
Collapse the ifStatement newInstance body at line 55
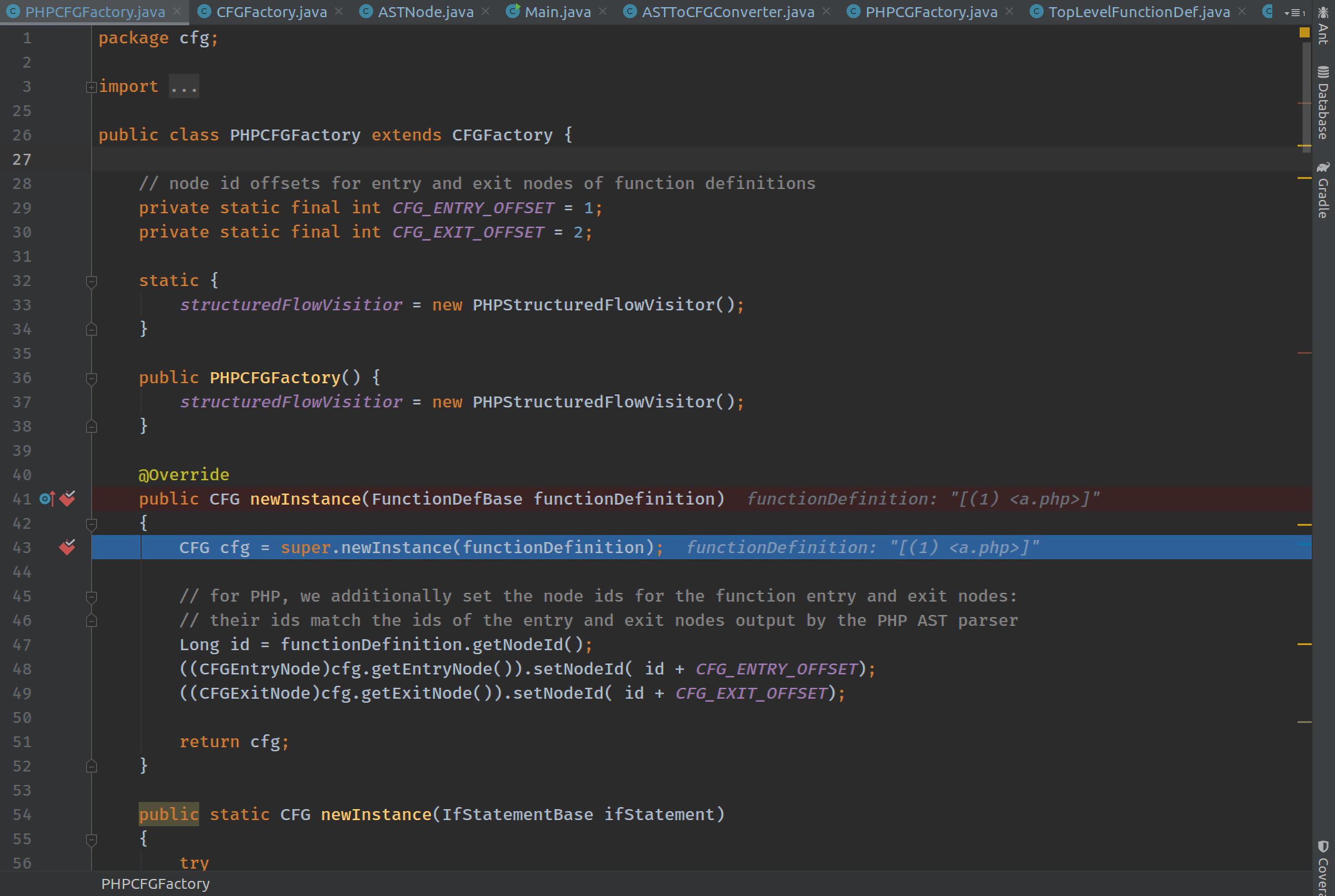[92, 839]
